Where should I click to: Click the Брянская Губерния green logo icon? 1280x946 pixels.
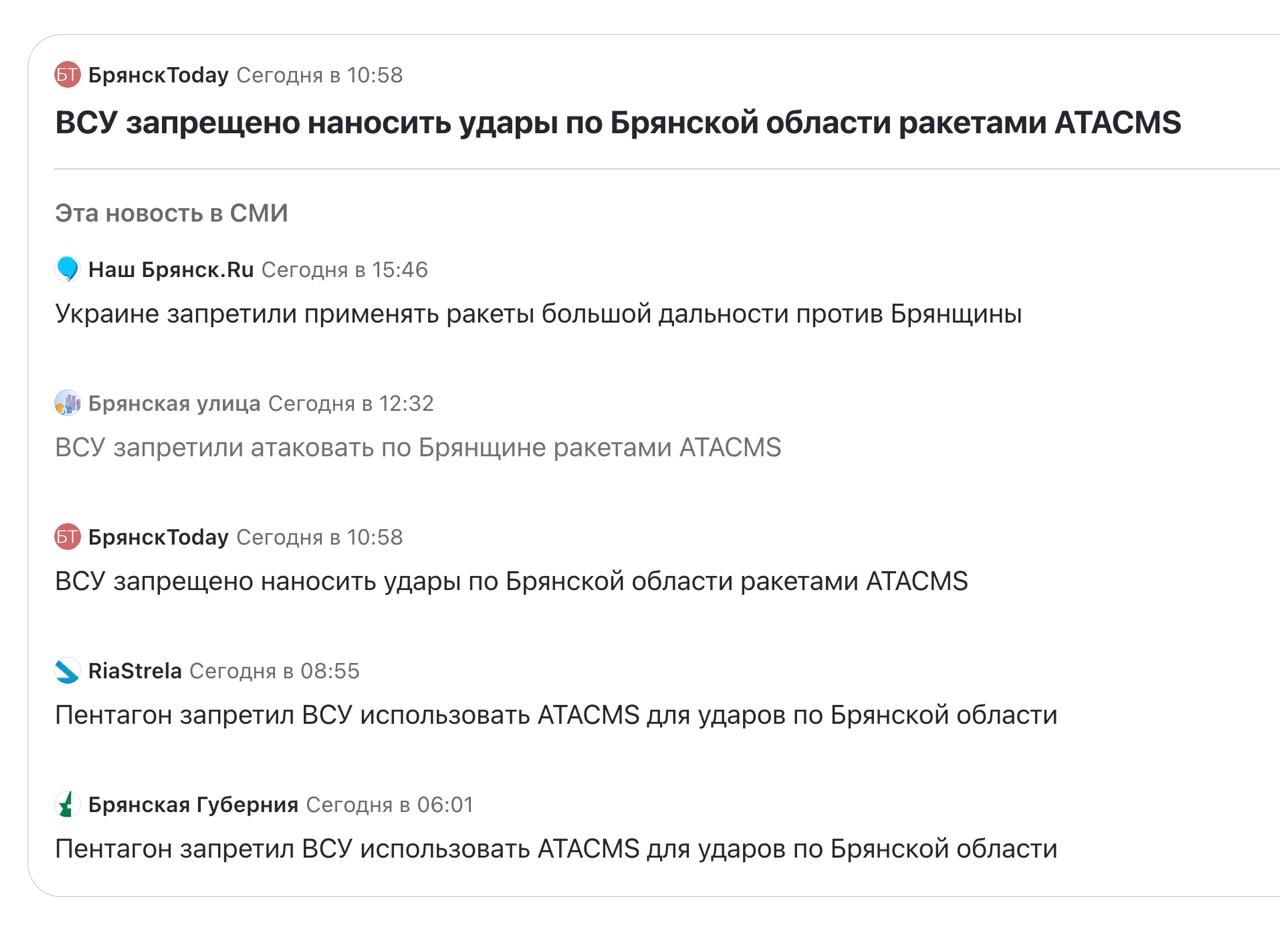click(x=67, y=805)
